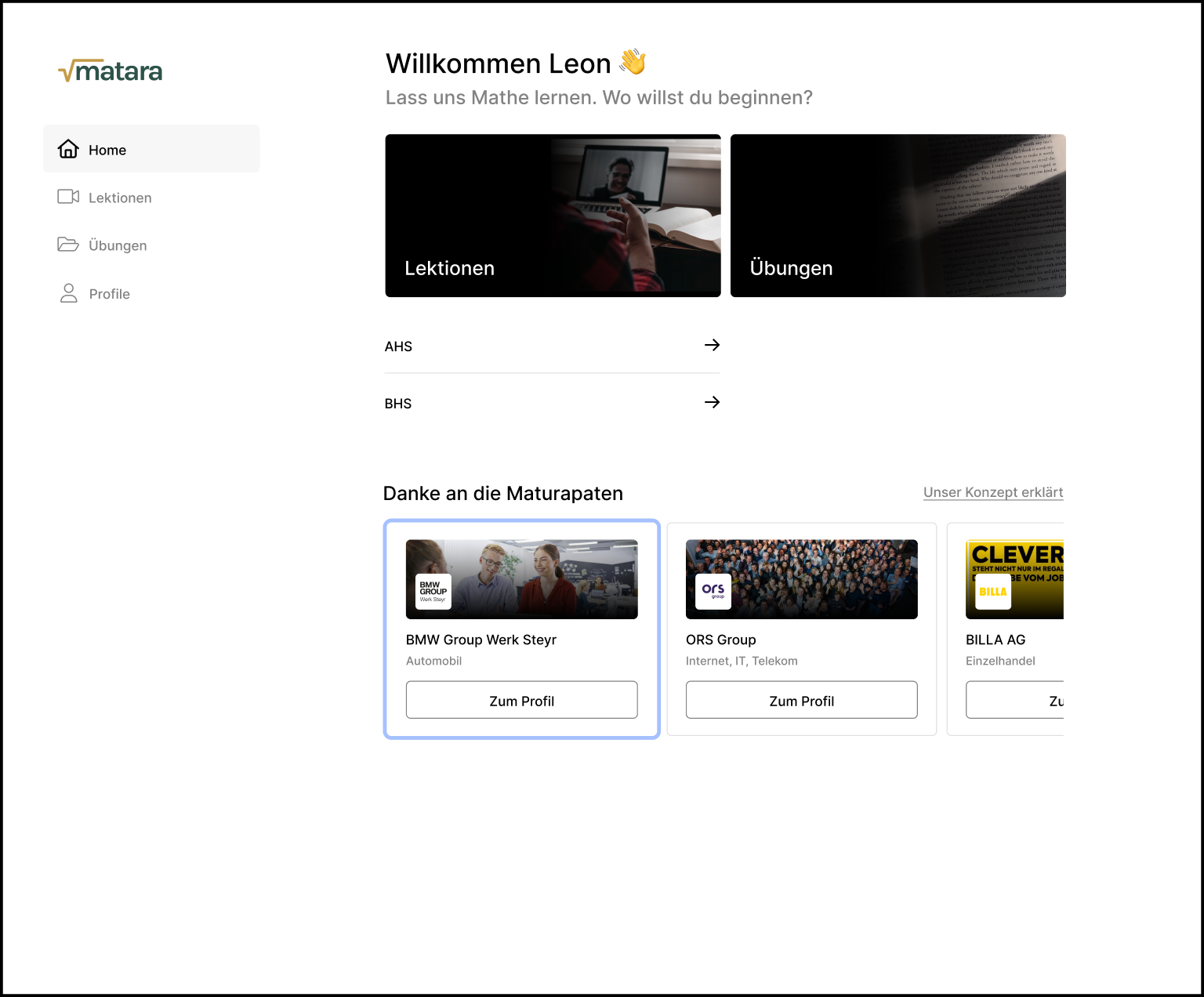Open Lektionen in the sidebar menu
This screenshot has height=997, width=1204.
tap(120, 198)
